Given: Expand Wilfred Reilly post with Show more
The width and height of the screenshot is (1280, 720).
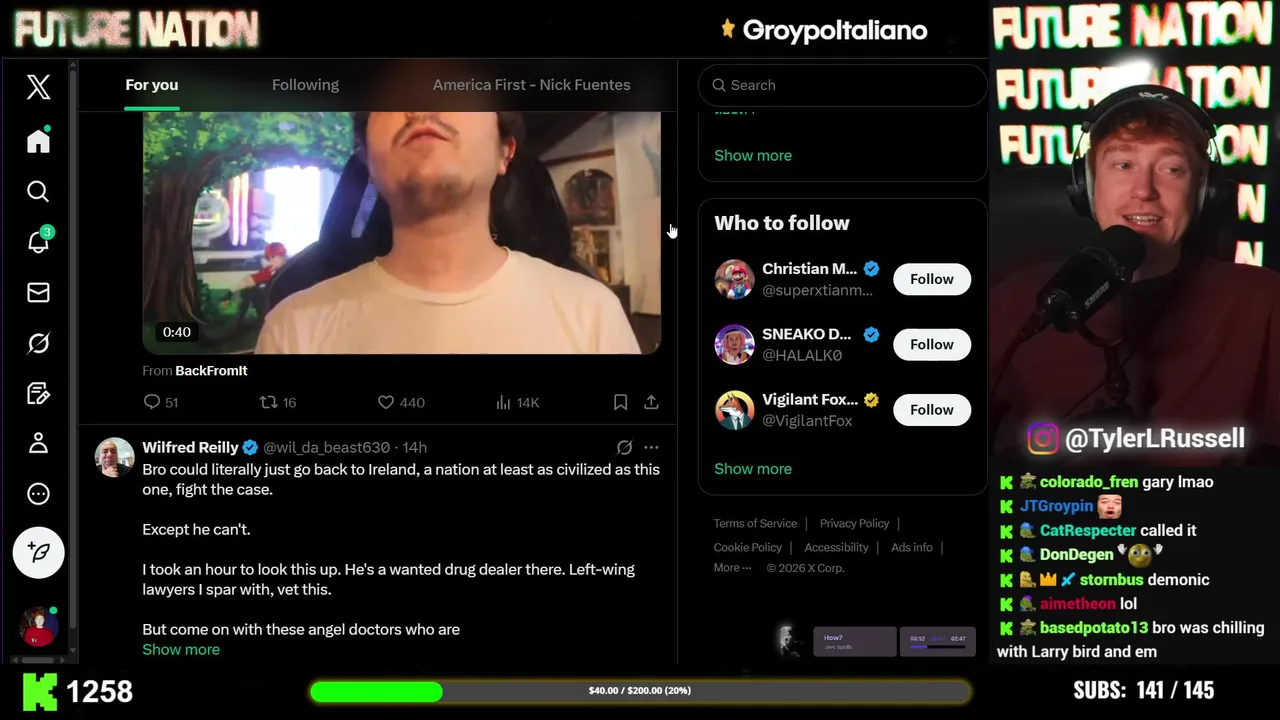Looking at the screenshot, I should tap(181, 649).
